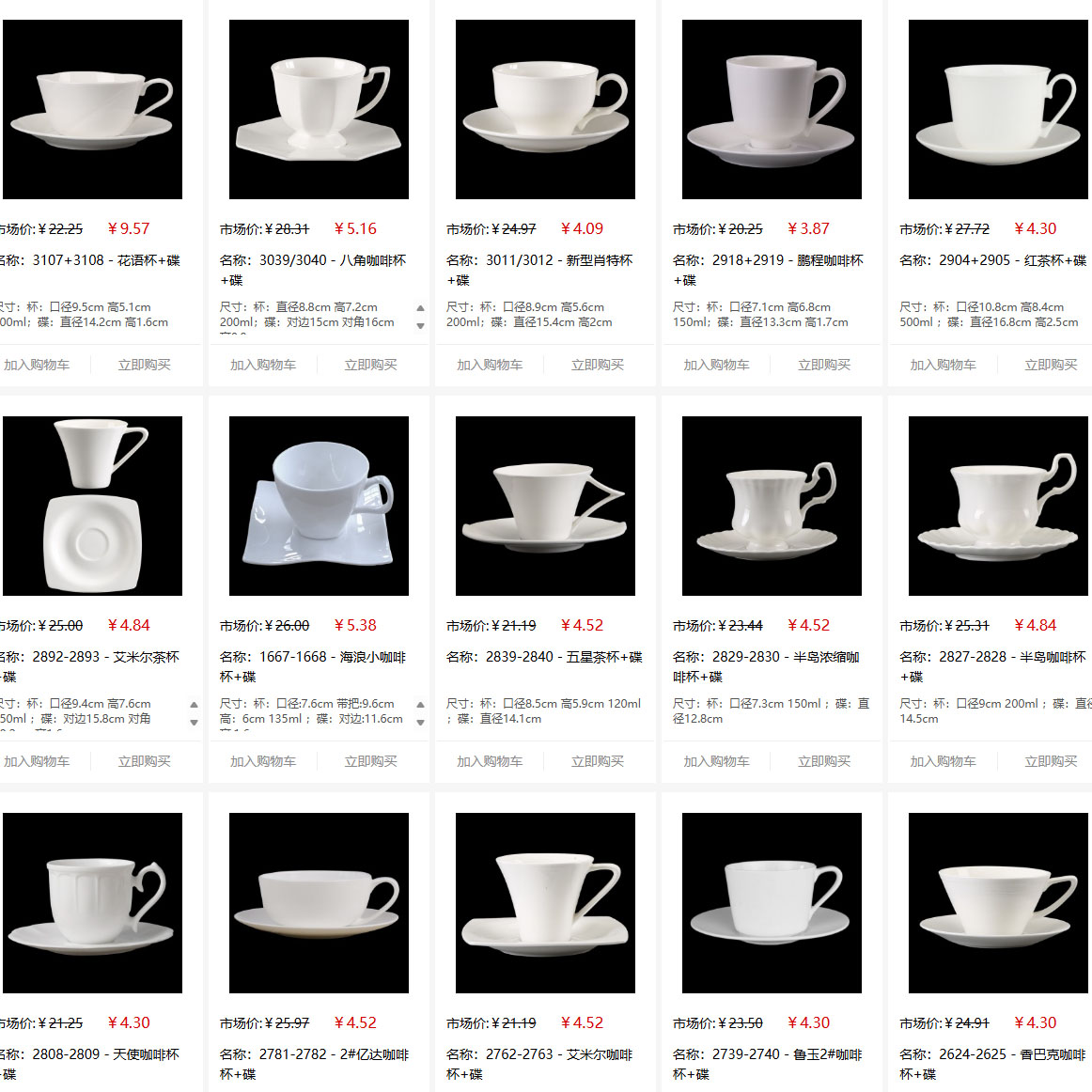1092x1092 pixels.
Task: Add 鹏程咖啡杯 to cart via 加入购物车
Action: (716, 365)
